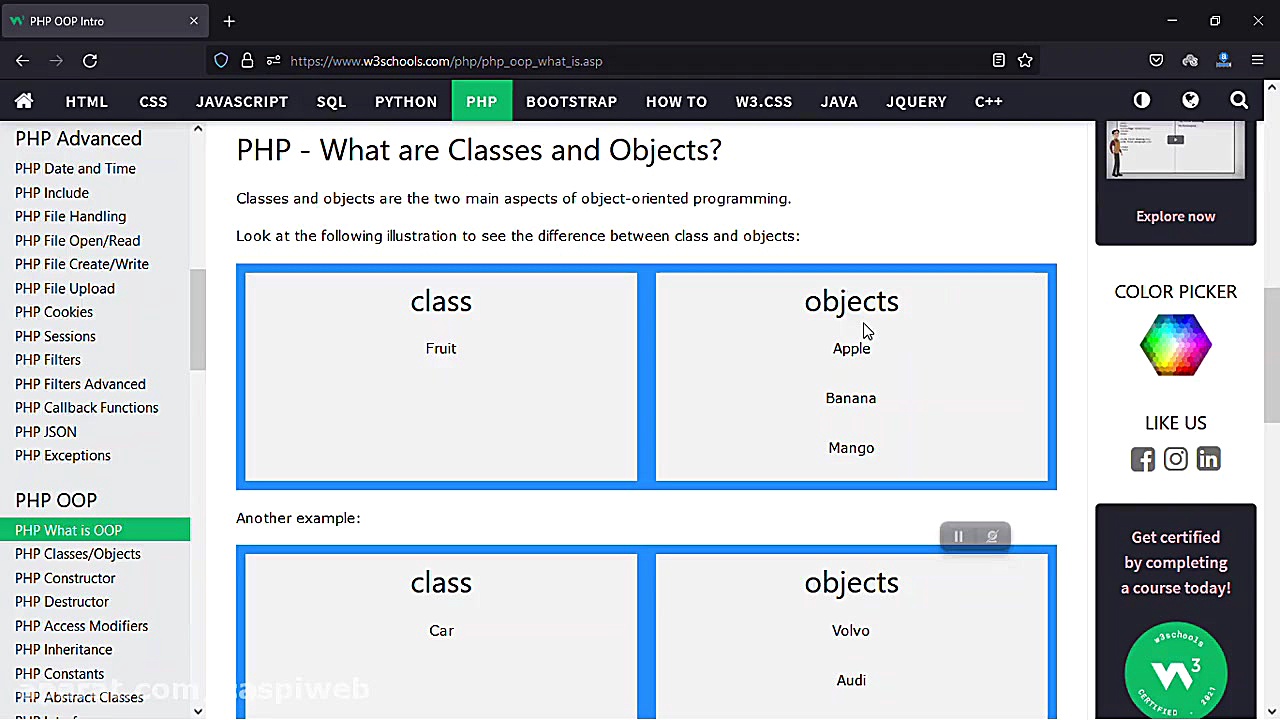Save page to Pocket
The image size is (1280, 720).
click(1156, 61)
